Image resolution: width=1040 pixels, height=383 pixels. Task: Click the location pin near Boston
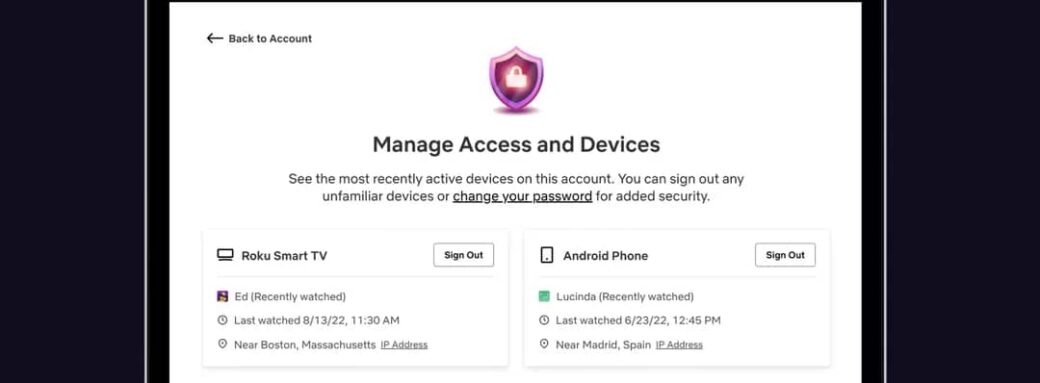pos(223,345)
